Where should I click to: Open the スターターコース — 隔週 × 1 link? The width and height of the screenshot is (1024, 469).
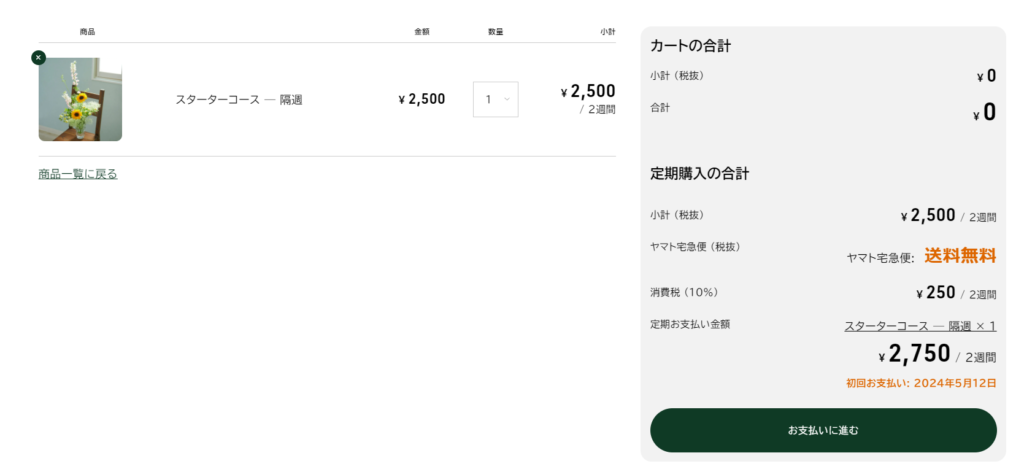click(920, 326)
